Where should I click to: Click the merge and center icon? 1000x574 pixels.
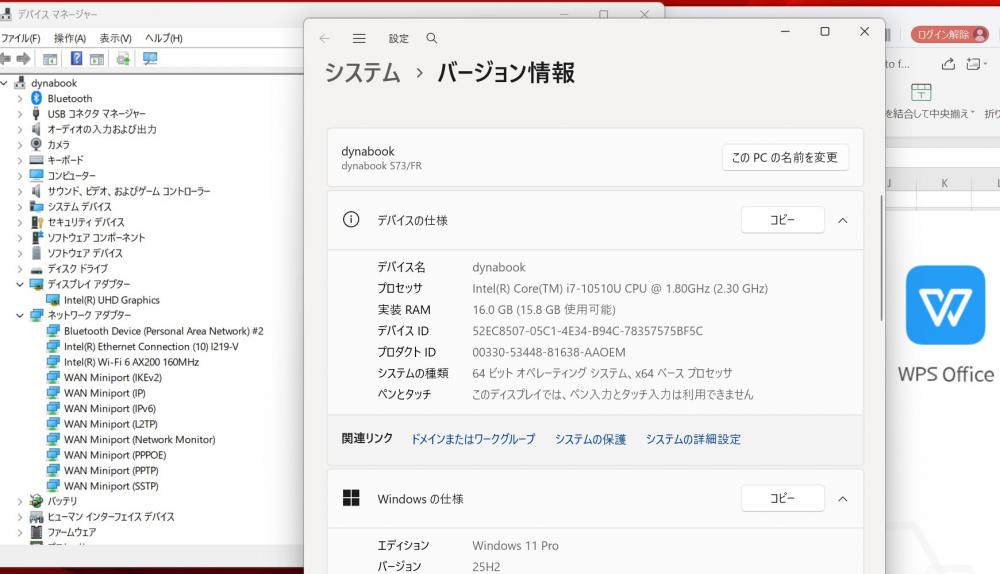[x=921, y=93]
